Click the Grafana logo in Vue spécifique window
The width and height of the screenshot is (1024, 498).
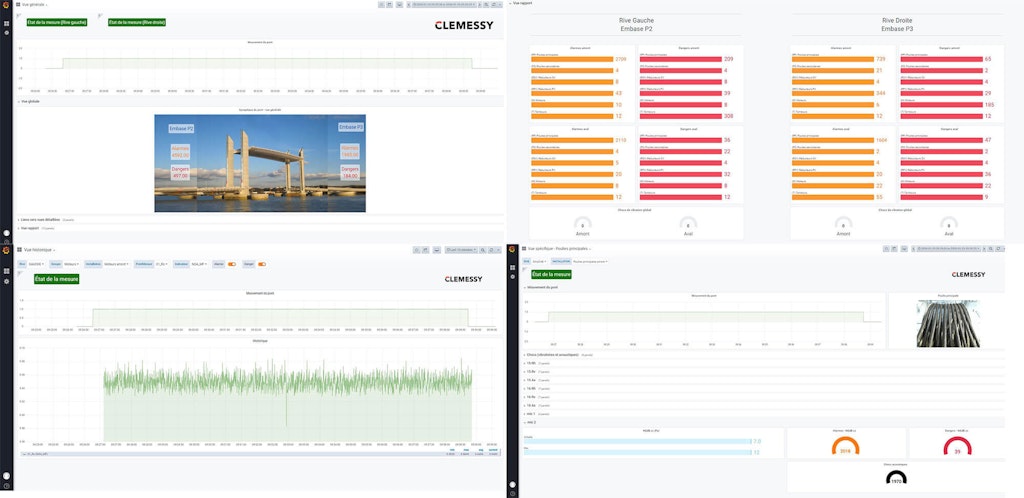[513, 249]
